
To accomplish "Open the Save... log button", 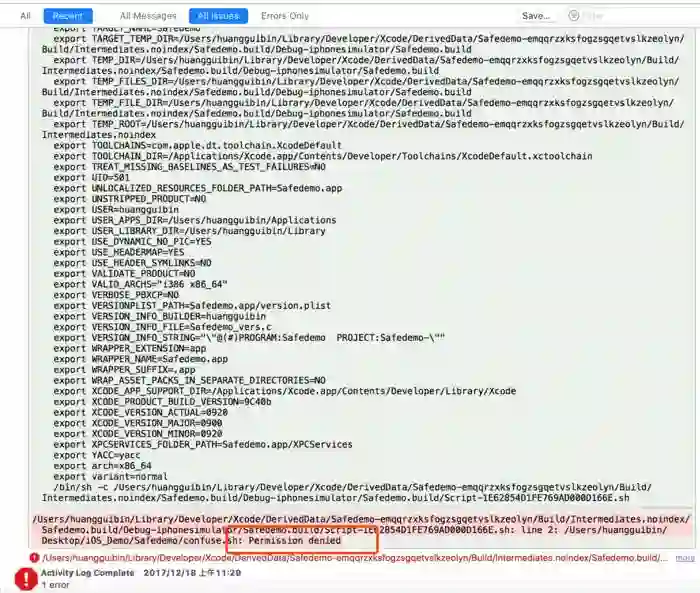I will (536, 16).
